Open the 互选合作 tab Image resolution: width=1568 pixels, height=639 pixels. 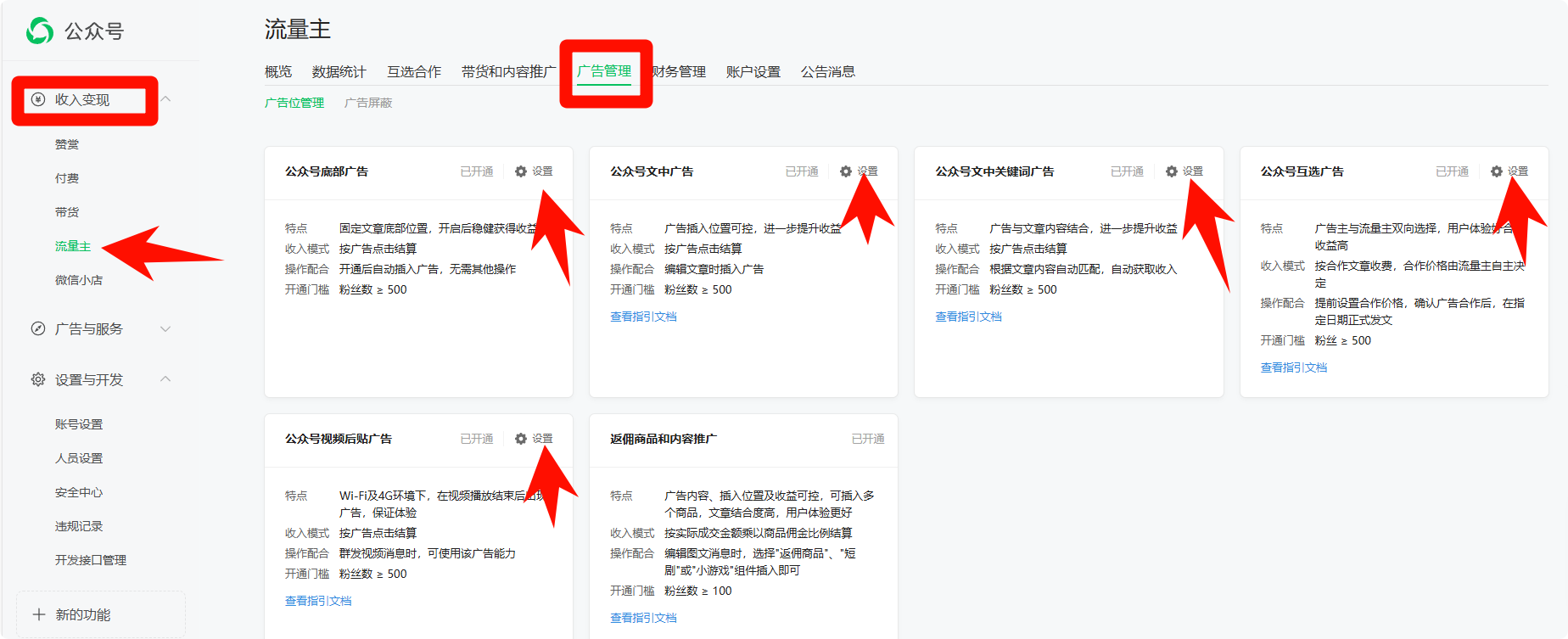[x=414, y=72]
